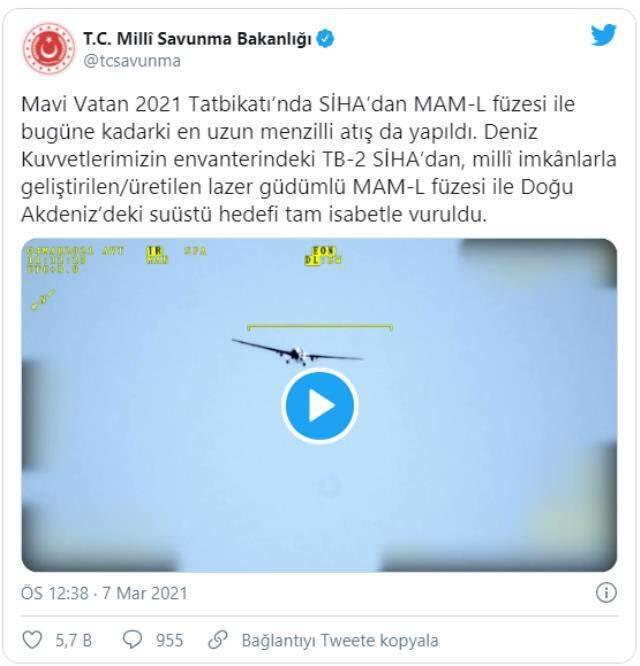Open replies via the speech bubble icon
Screen dimensions: 640x666
point(132,639)
